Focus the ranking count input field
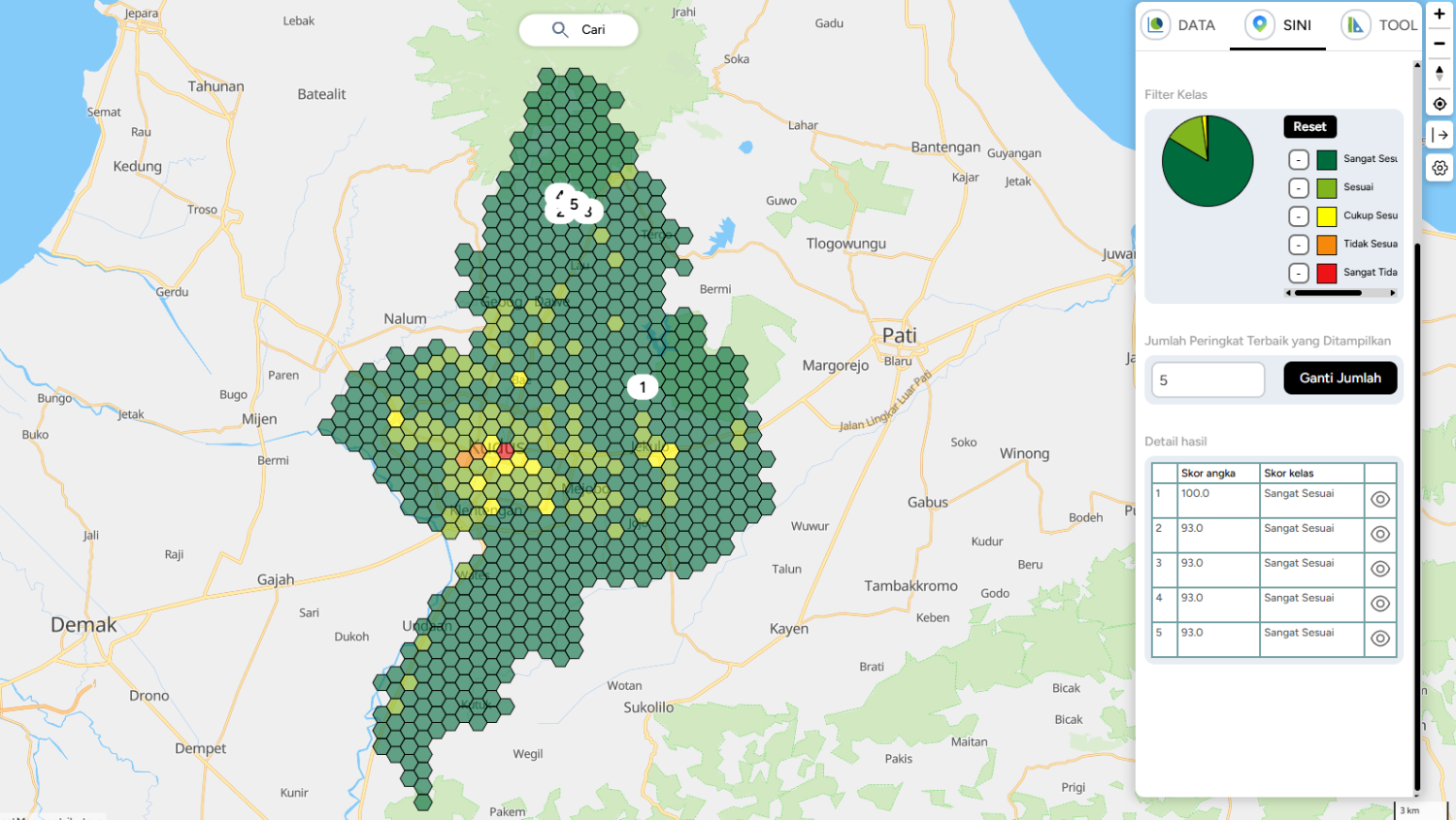Screen dimensions: 1456x820 click(x=1208, y=380)
